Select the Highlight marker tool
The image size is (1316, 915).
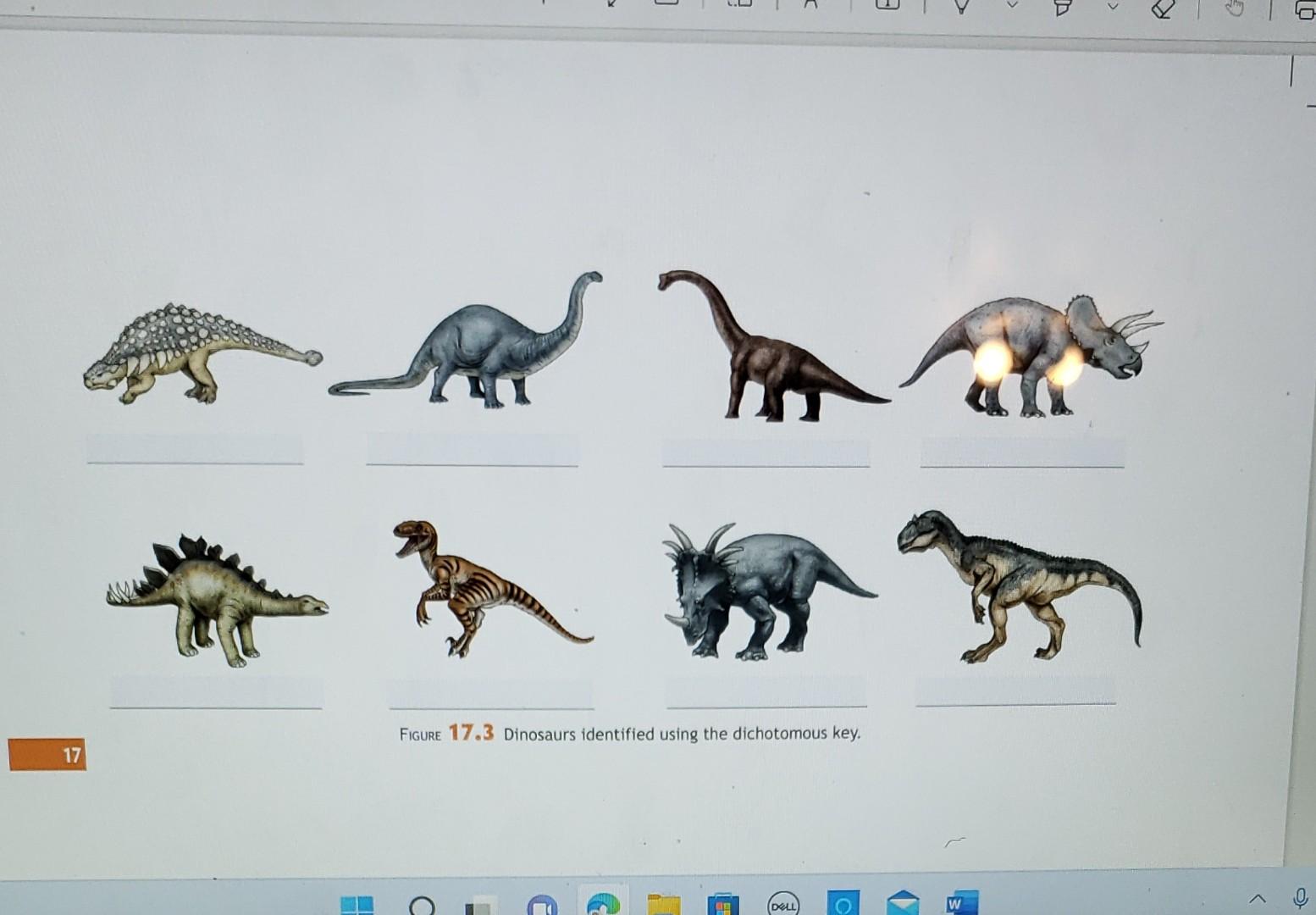pyautogui.click(x=1063, y=7)
